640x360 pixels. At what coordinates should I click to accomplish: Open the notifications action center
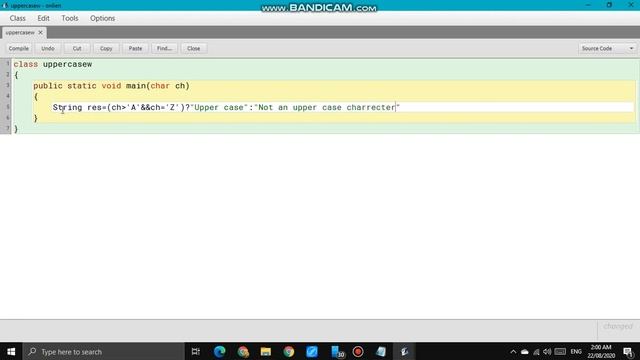point(628,352)
